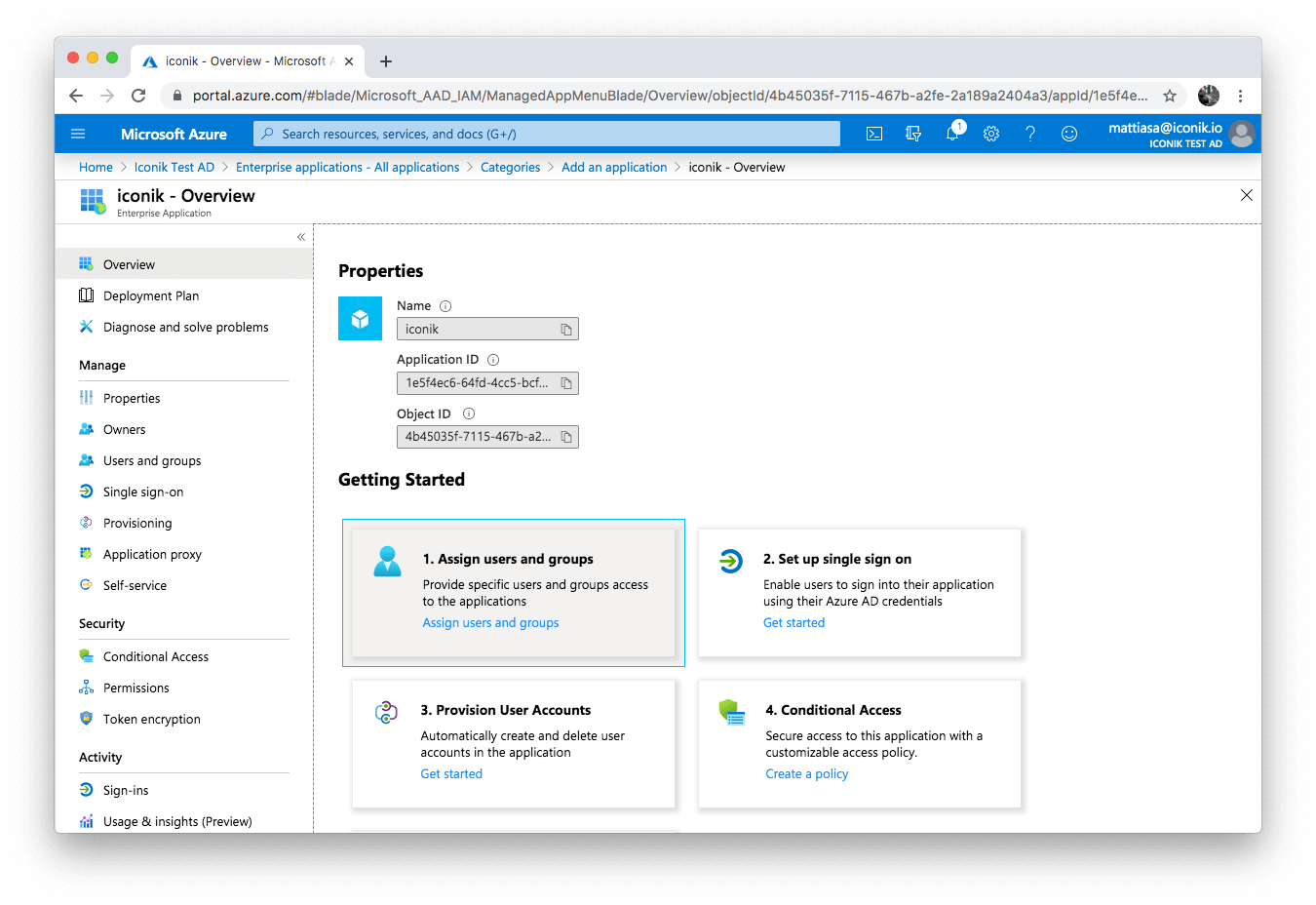
Task: Open the notifications bell icon
Action: click(952, 134)
